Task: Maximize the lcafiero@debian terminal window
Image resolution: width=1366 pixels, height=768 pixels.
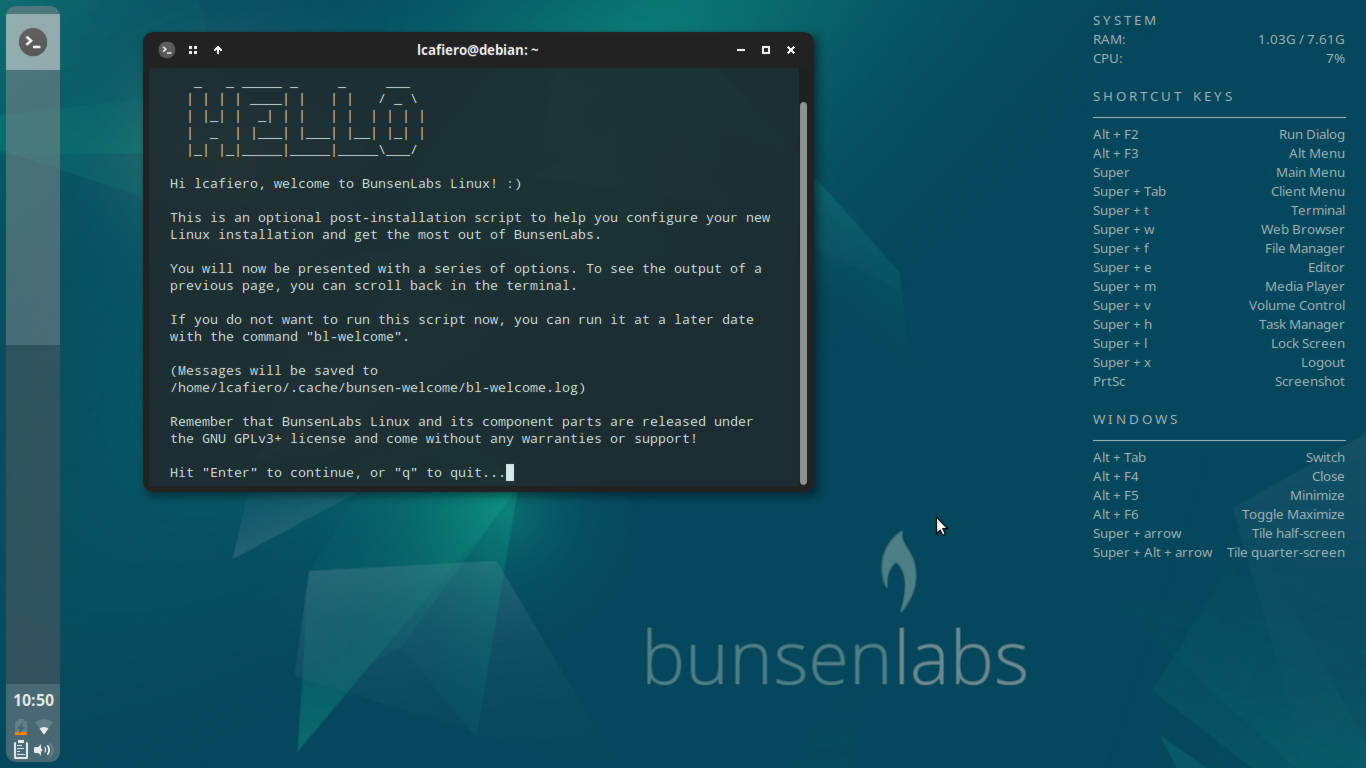Action: [x=766, y=50]
